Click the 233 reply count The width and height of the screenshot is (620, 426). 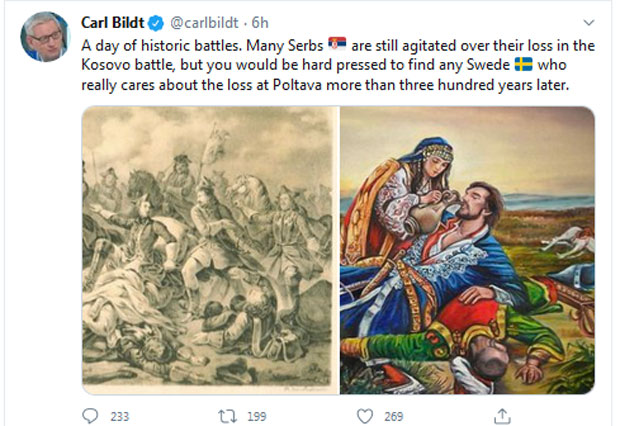pyautogui.click(x=119, y=414)
